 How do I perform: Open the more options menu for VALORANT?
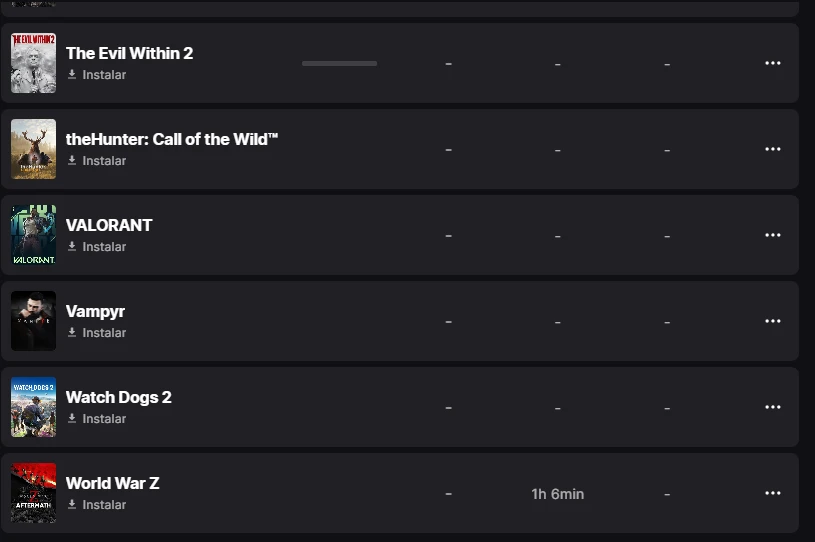click(772, 235)
